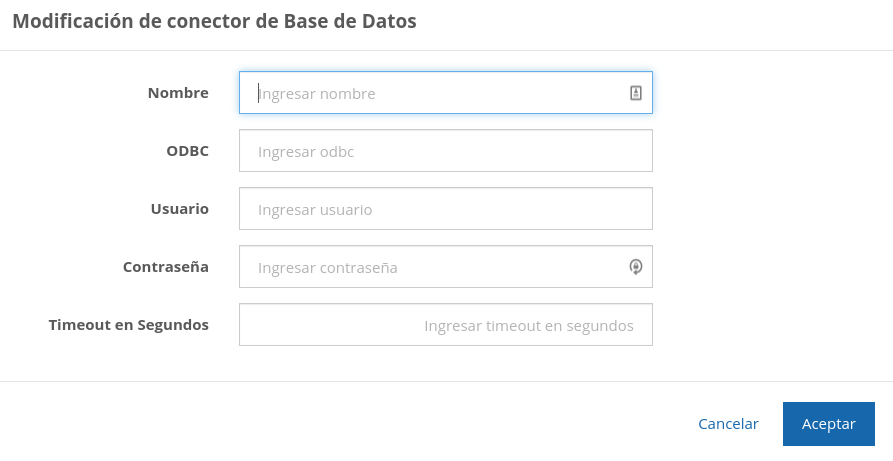Click the 'Ingresar nombre' placeholder text
Viewport: 893px width, 461px height.
pyautogui.click(x=317, y=94)
